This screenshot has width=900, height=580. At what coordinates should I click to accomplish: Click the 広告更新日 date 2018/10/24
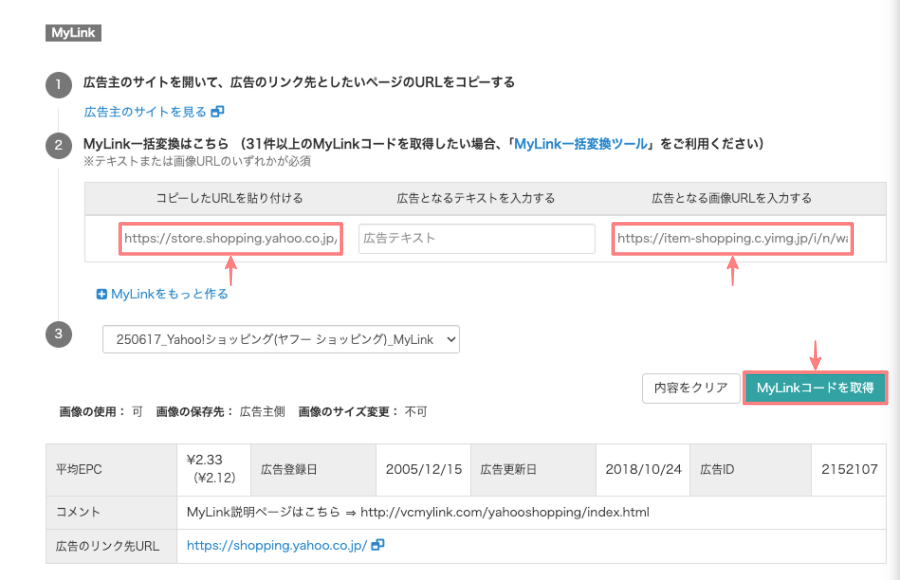click(643, 470)
